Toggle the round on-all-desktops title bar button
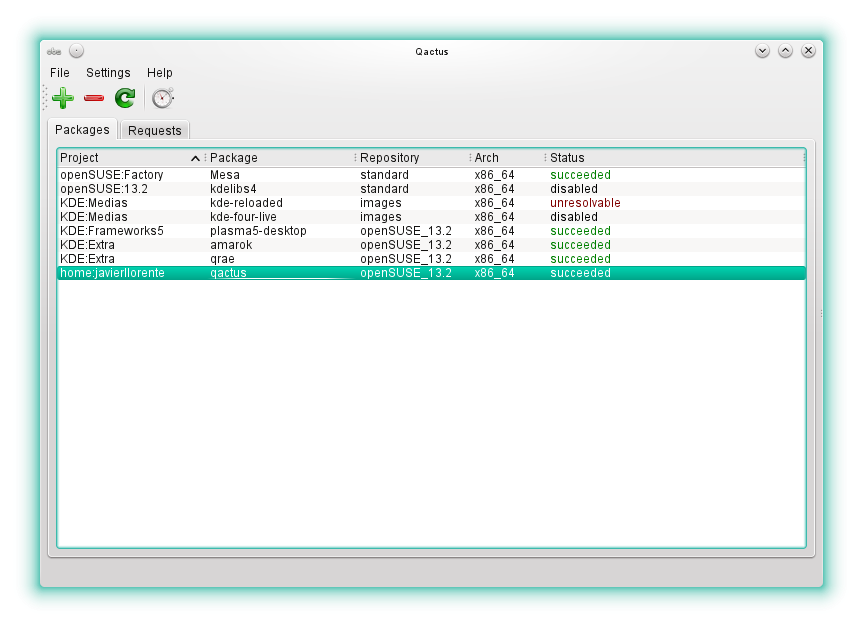The image size is (863, 627). tap(77, 51)
